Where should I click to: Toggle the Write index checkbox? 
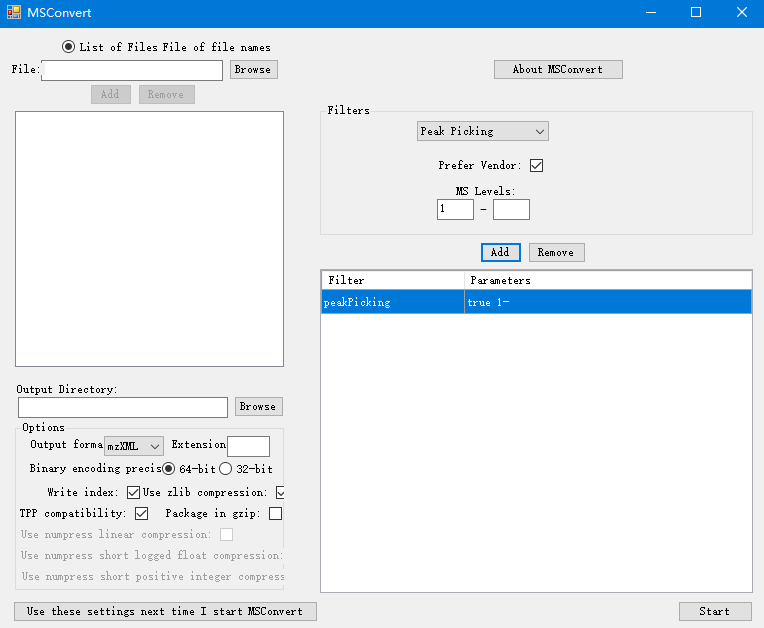pos(134,493)
